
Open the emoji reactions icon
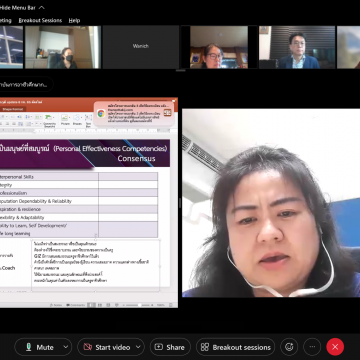tap(289, 347)
